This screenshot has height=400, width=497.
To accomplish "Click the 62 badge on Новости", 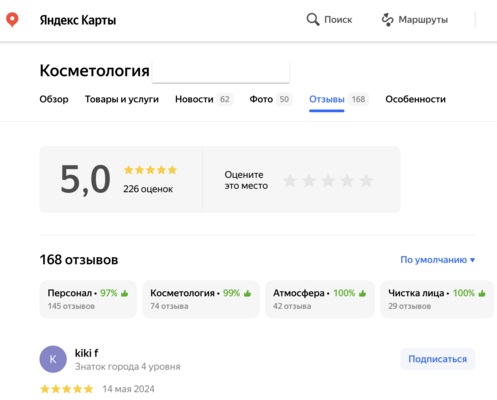I will click(225, 99).
